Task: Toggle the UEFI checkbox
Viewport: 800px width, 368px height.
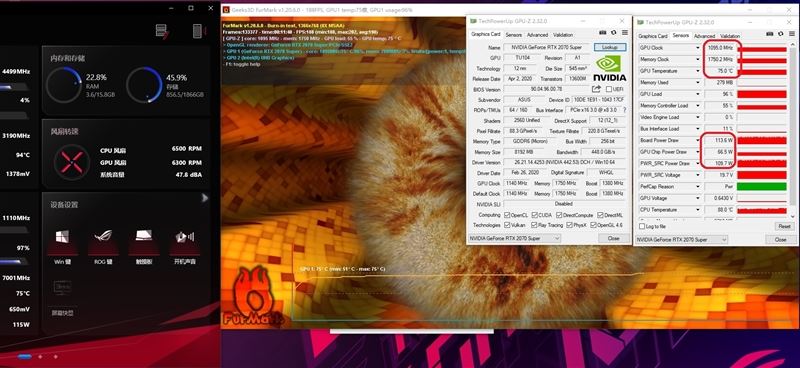Action: [609, 89]
